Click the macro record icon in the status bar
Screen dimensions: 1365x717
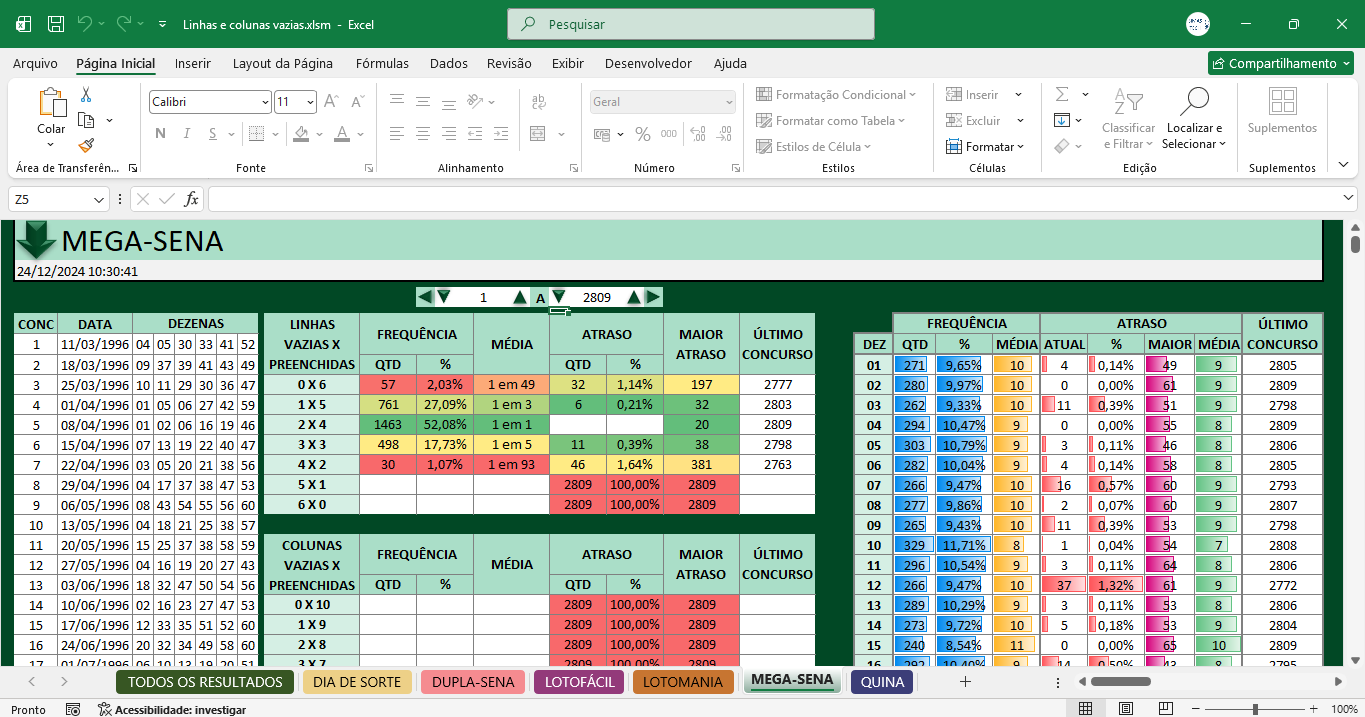point(72,709)
